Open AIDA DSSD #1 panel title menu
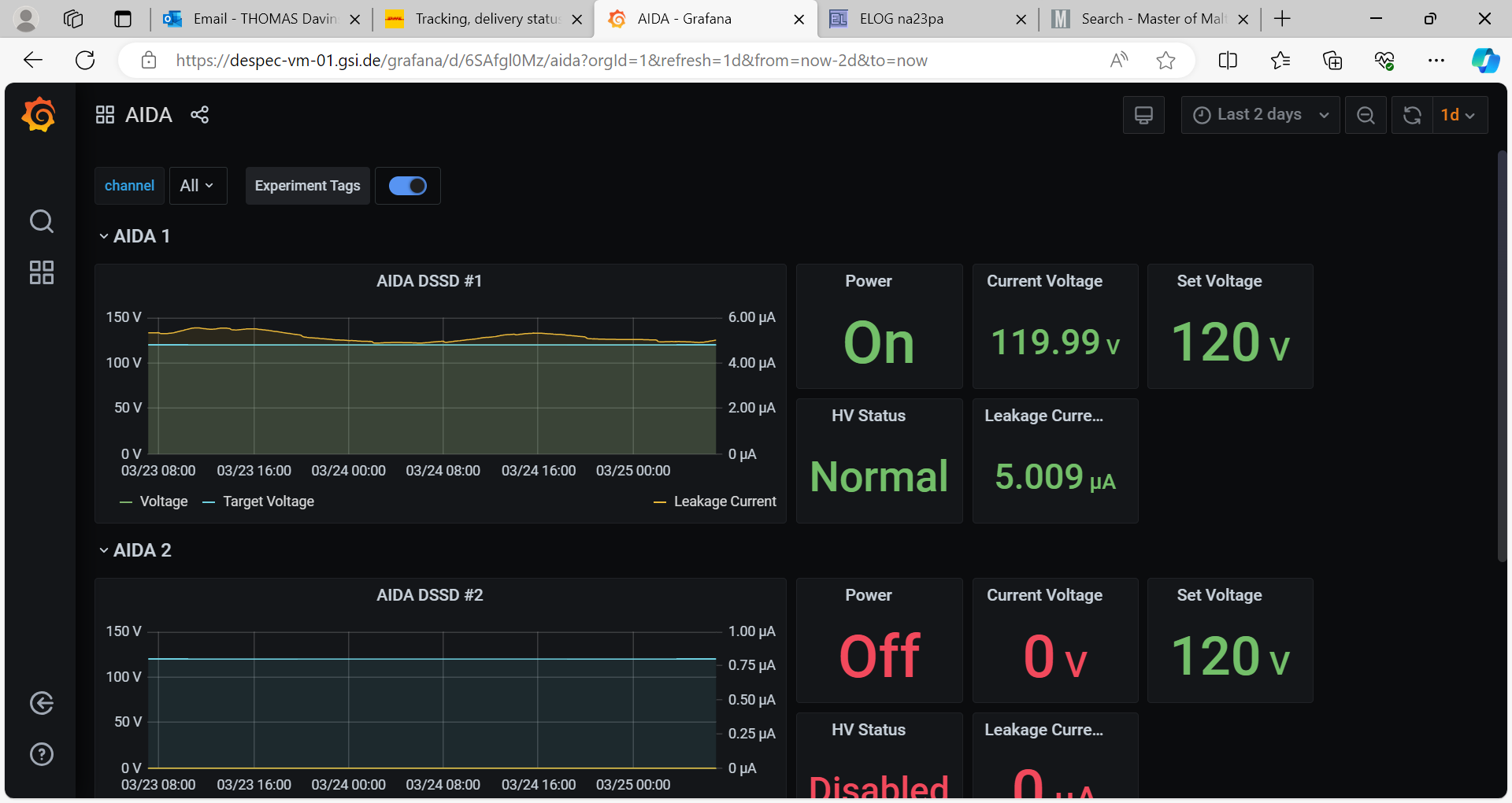This screenshot has width=1512, height=803. point(429,281)
